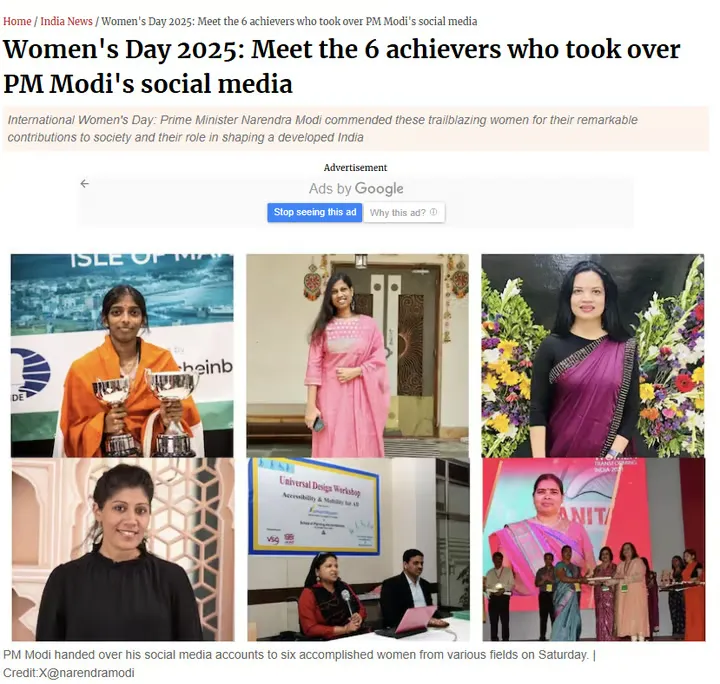Select photo of woman holding two trophies
Image resolution: width=720 pixels, height=684 pixels.
tap(122, 355)
